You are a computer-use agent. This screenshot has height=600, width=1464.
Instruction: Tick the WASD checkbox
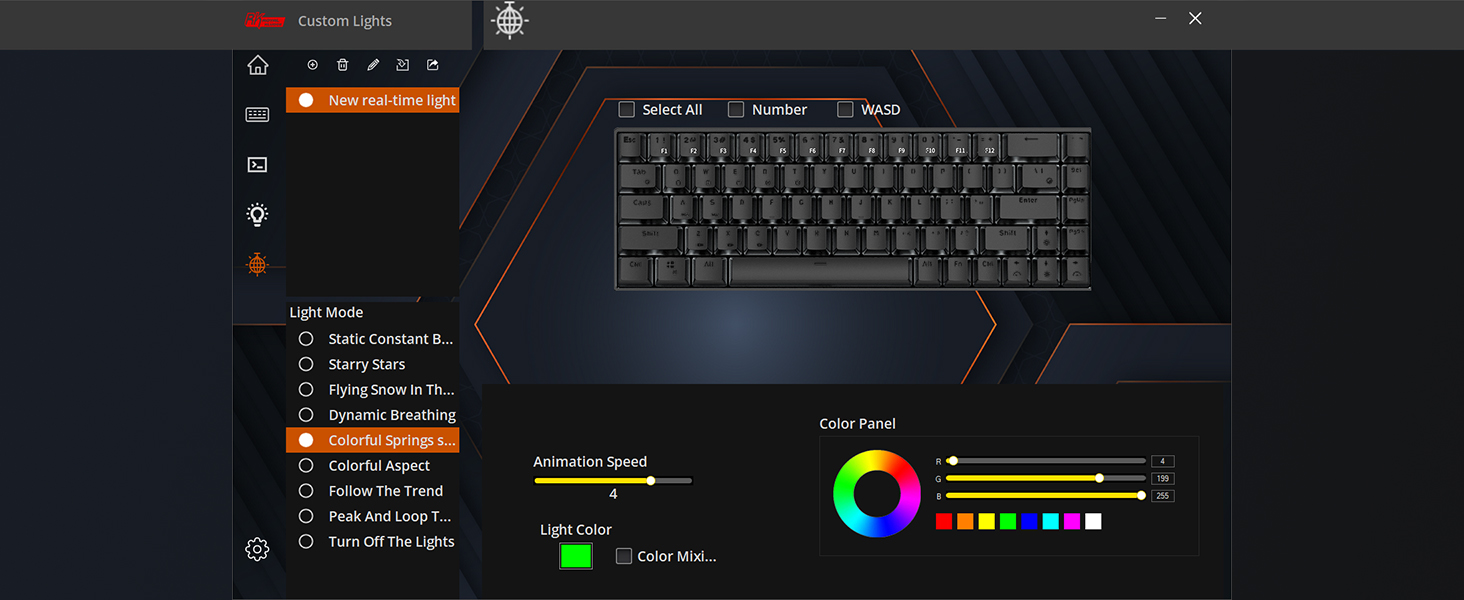pos(845,109)
